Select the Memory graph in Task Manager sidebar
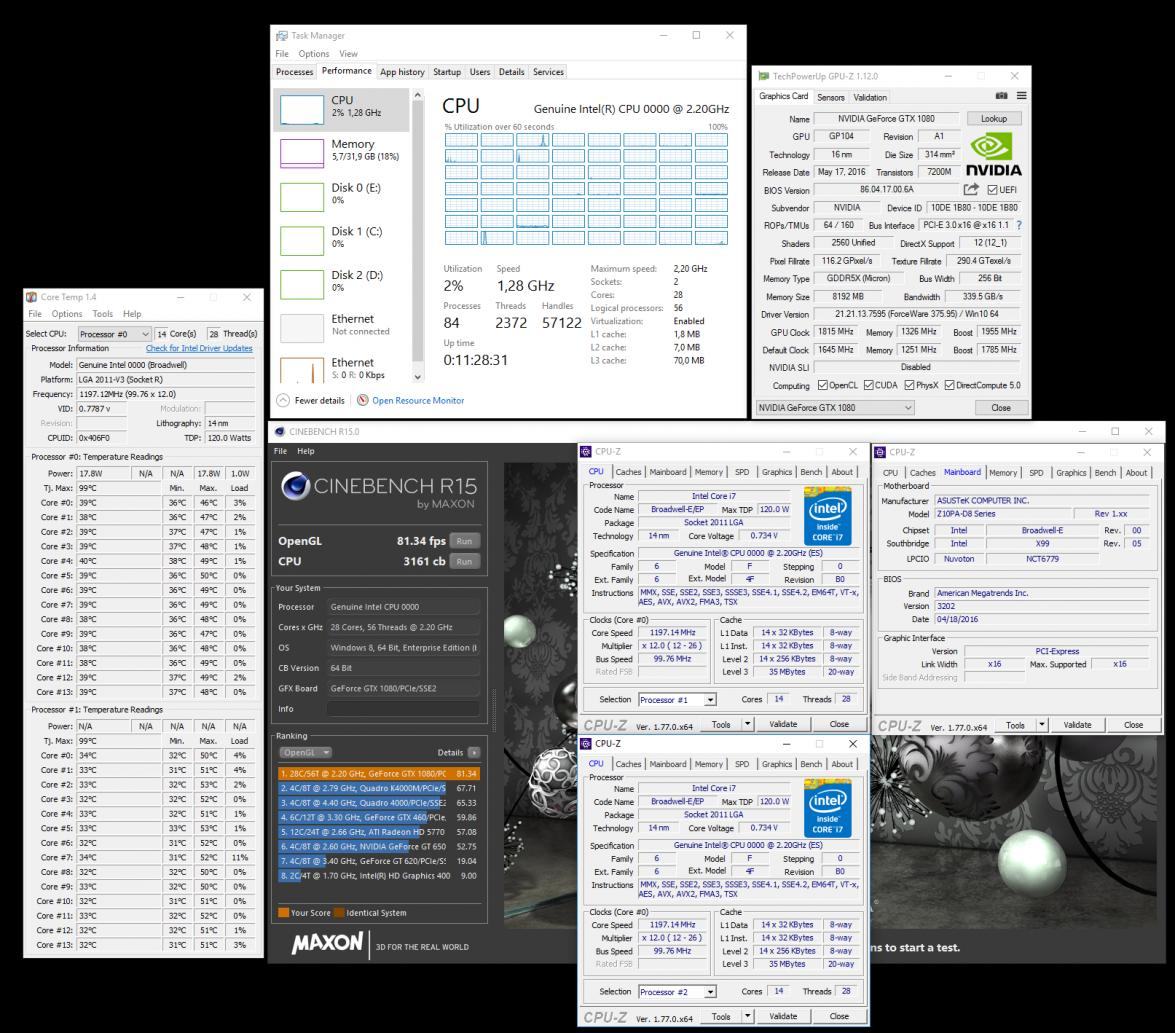The height and width of the screenshot is (1033, 1175). (302, 153)
